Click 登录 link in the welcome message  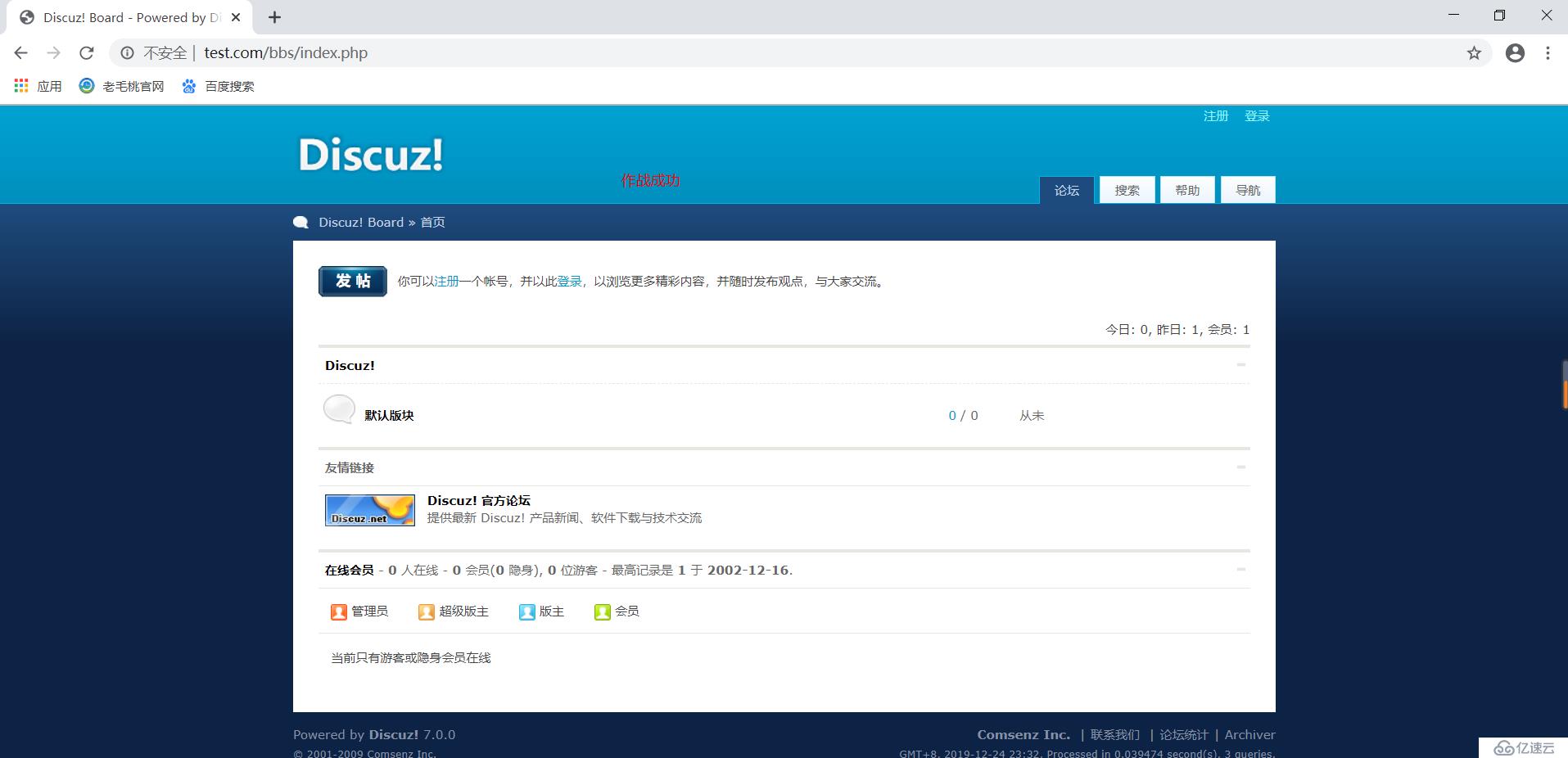[570, 282]
